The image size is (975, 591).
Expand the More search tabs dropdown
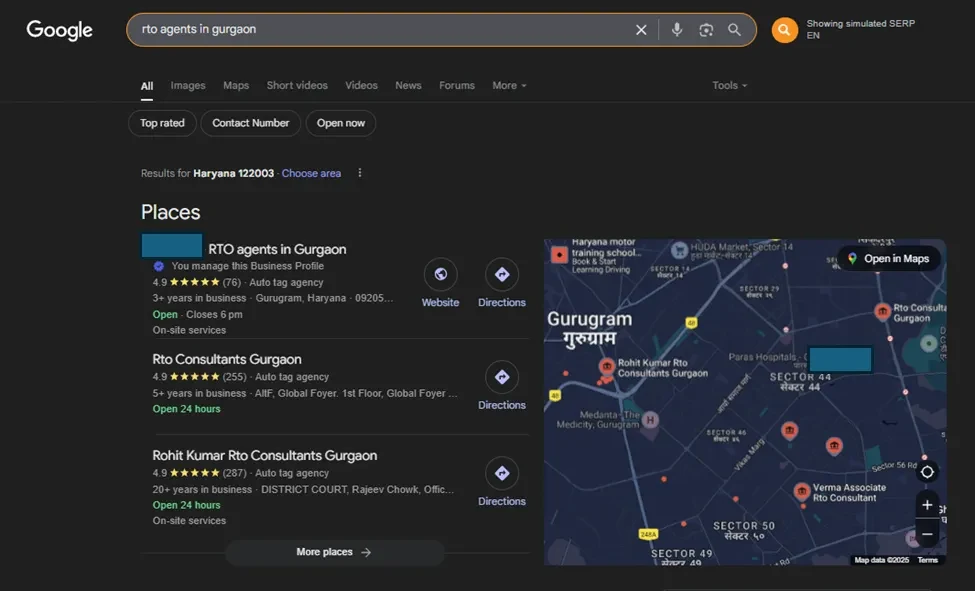[509, 85]
